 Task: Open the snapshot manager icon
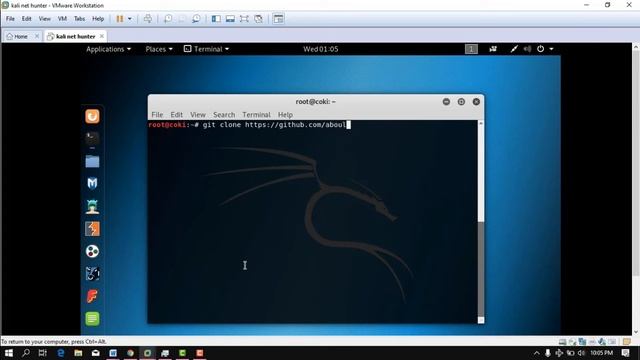(196, 19)
